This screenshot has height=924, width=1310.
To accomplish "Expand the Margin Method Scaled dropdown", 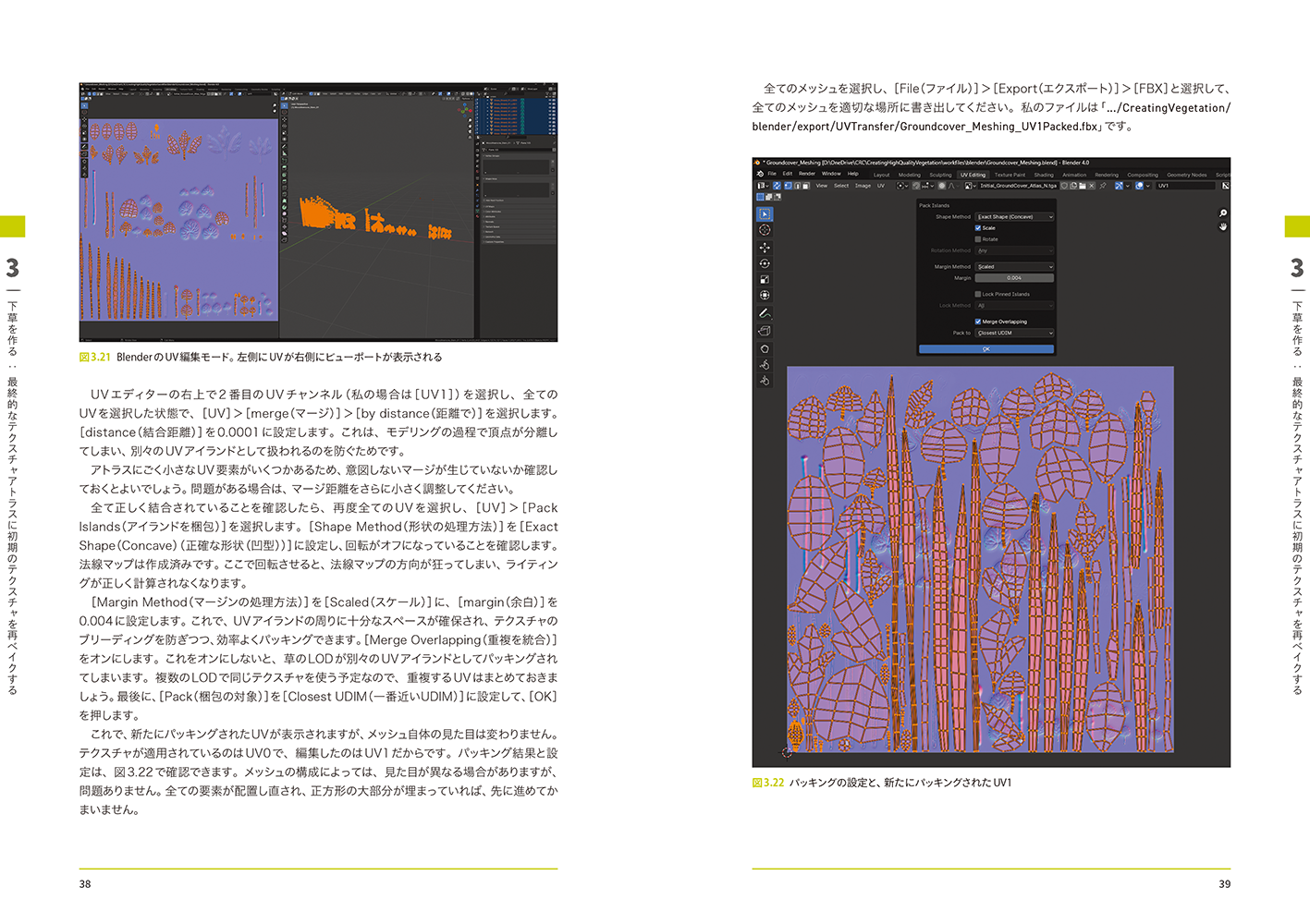I will coord(1014,267).
